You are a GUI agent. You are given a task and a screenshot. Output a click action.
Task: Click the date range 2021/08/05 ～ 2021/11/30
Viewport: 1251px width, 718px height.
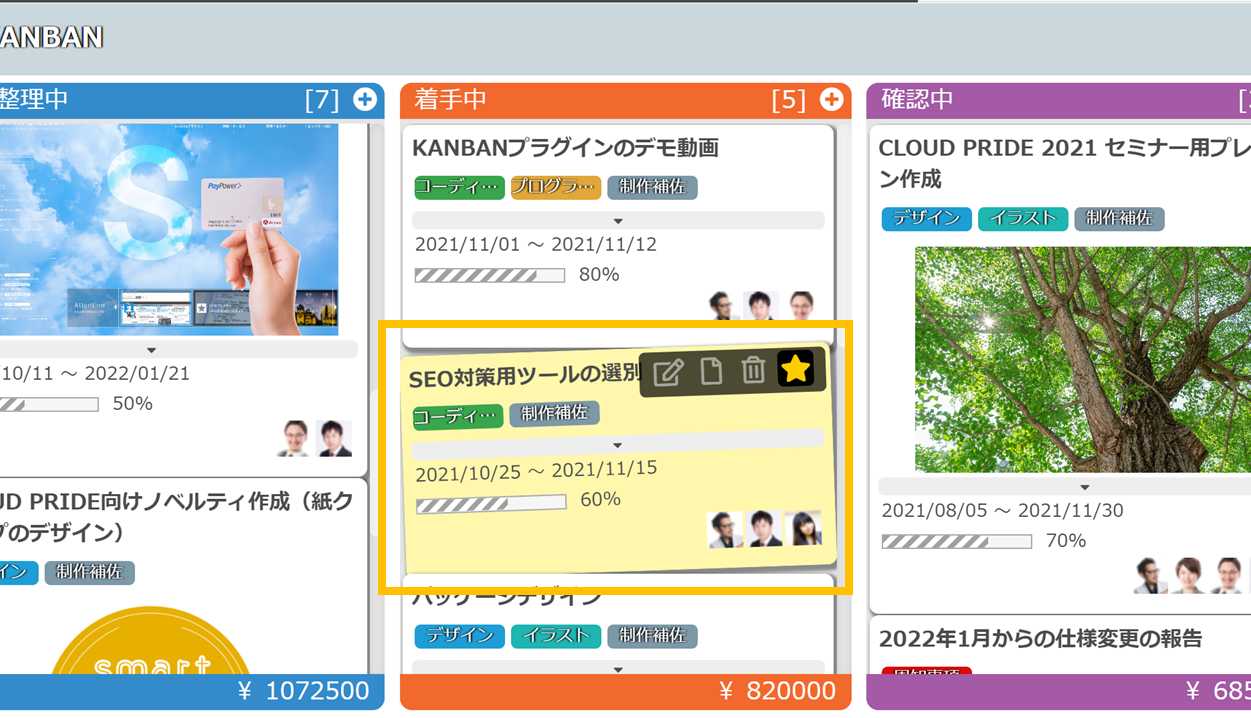[1003, 511]
